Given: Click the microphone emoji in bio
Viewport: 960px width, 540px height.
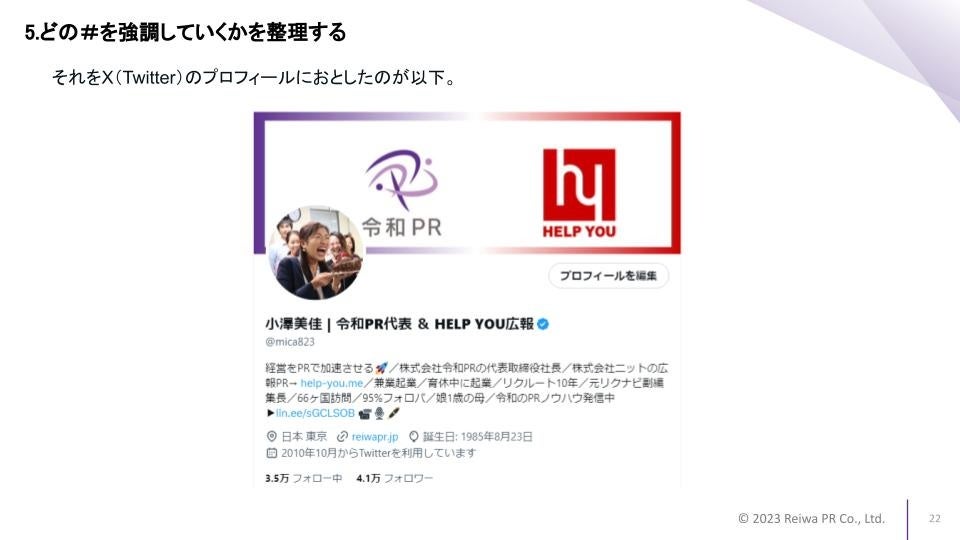Looking at the screenshot, I should (x=380, y=414).
